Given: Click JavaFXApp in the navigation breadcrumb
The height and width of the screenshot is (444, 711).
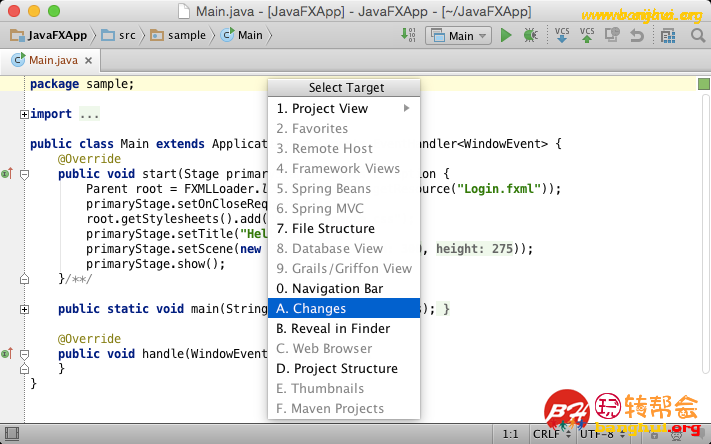Looking at the screenshot, I should tap(49, 35).
